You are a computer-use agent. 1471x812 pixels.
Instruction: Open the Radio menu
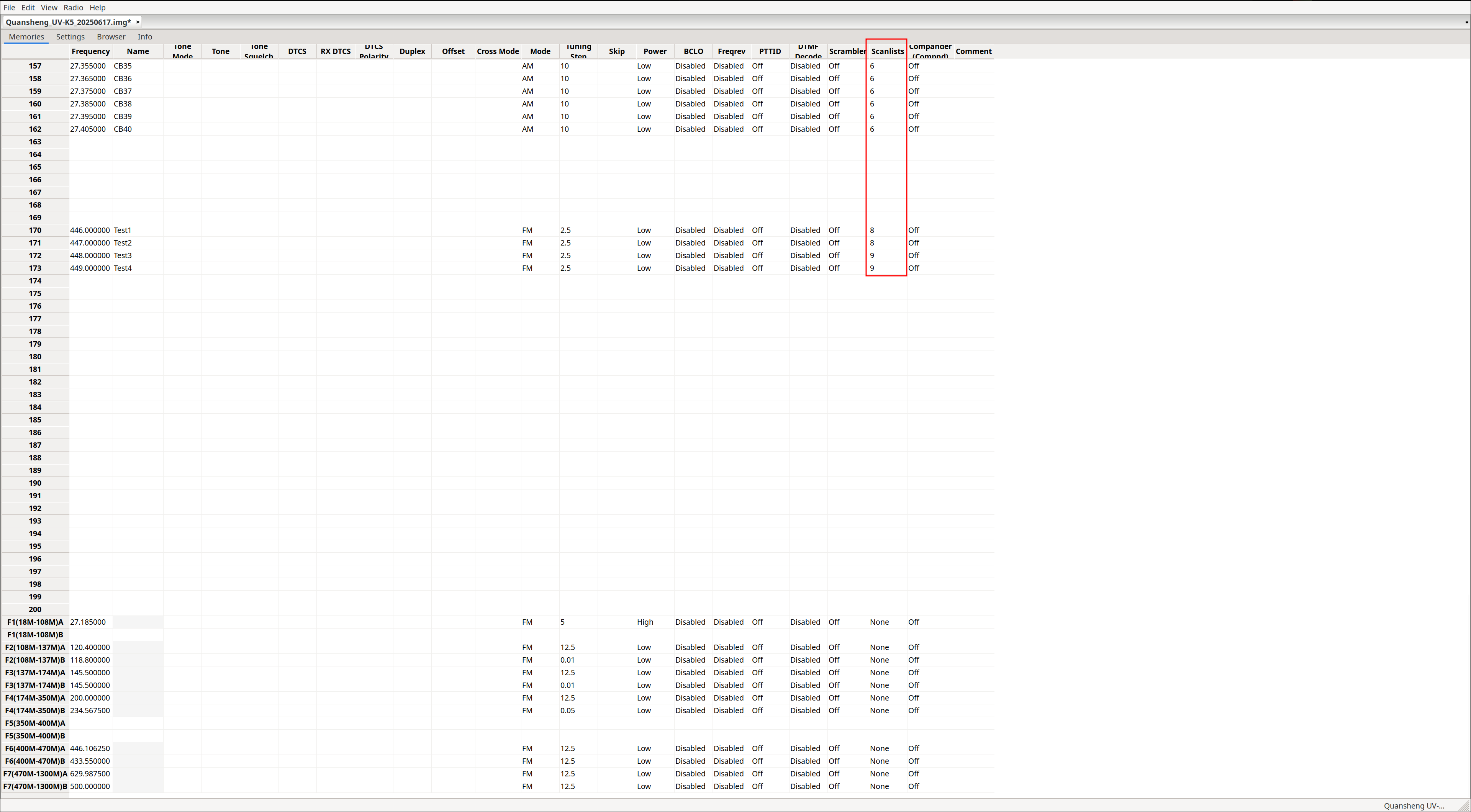click(x=73, y=7)
